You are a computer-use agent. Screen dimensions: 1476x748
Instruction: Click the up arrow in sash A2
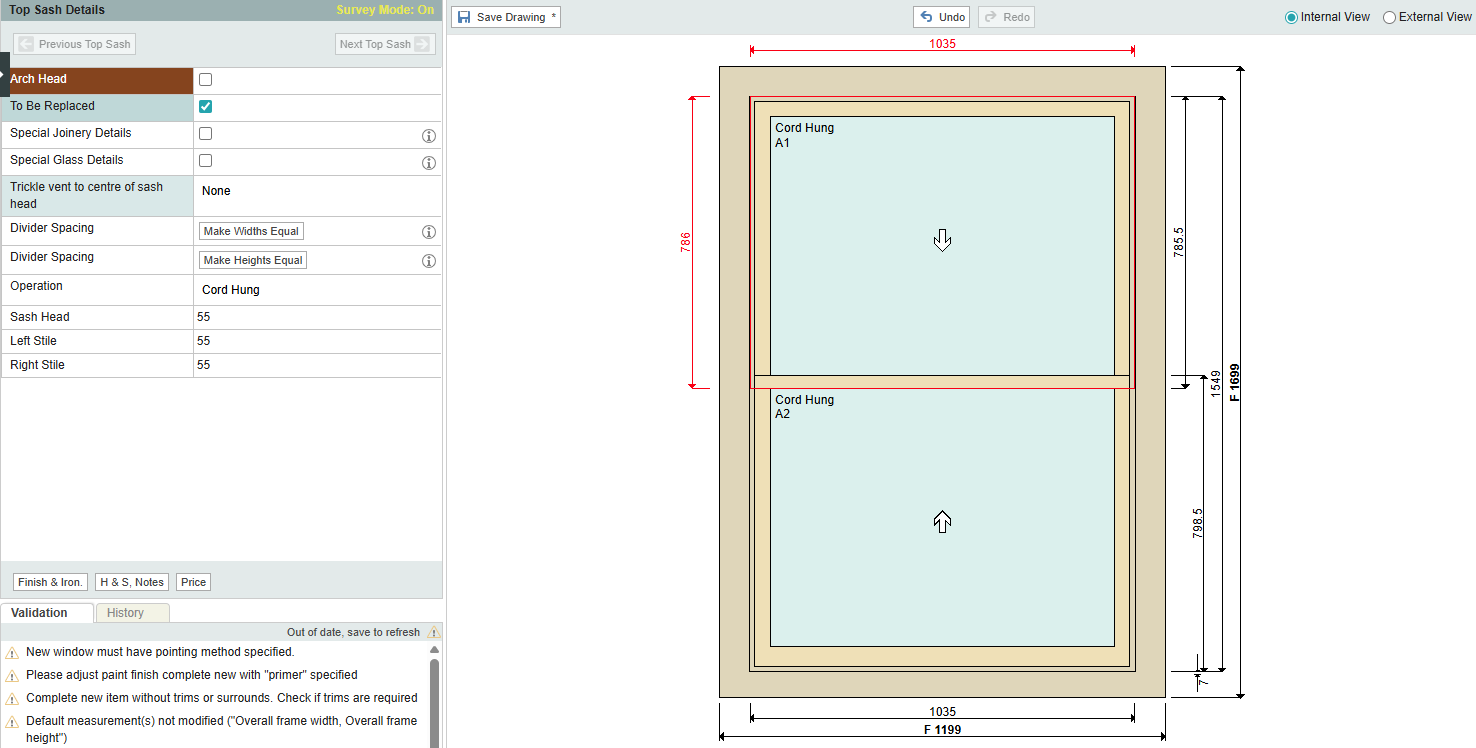tap(942, 521)
